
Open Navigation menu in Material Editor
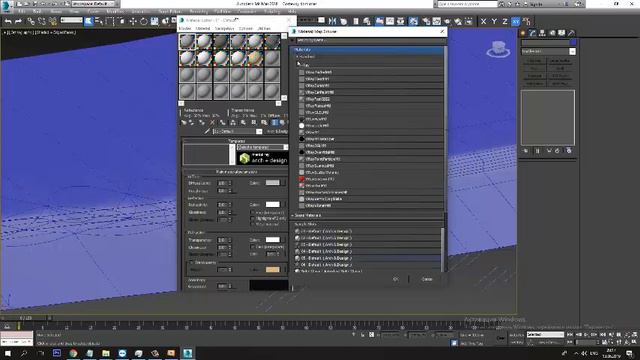pyautogui.click(x=224, y=29)
